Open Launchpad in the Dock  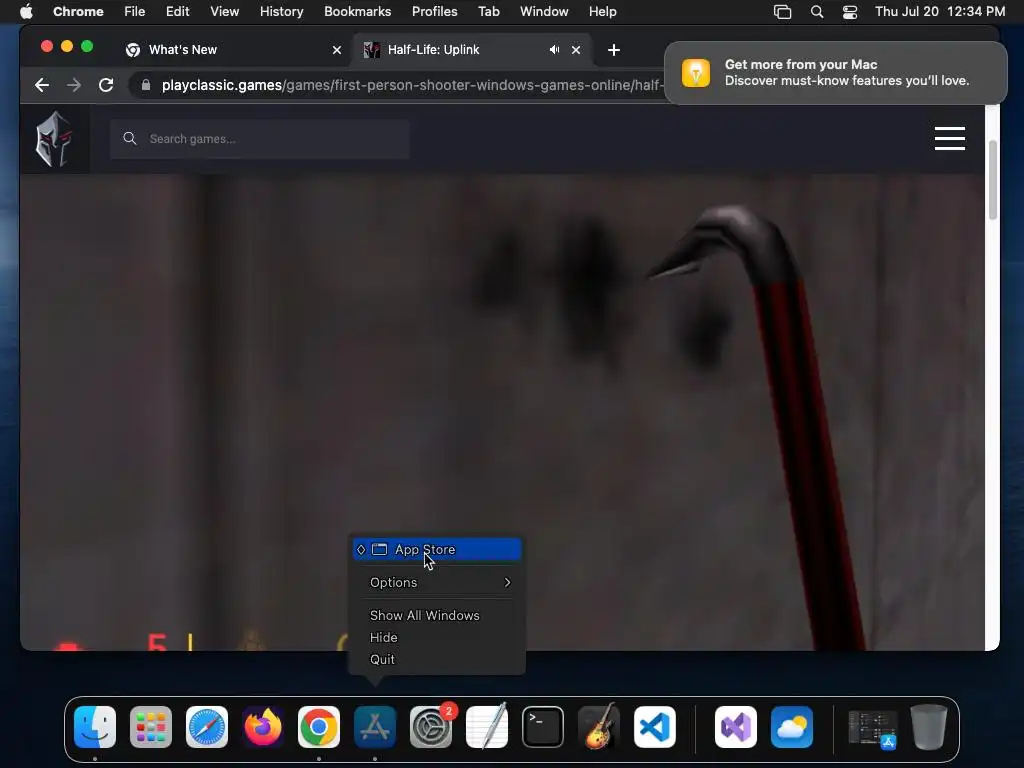click(x=151, y=727)
